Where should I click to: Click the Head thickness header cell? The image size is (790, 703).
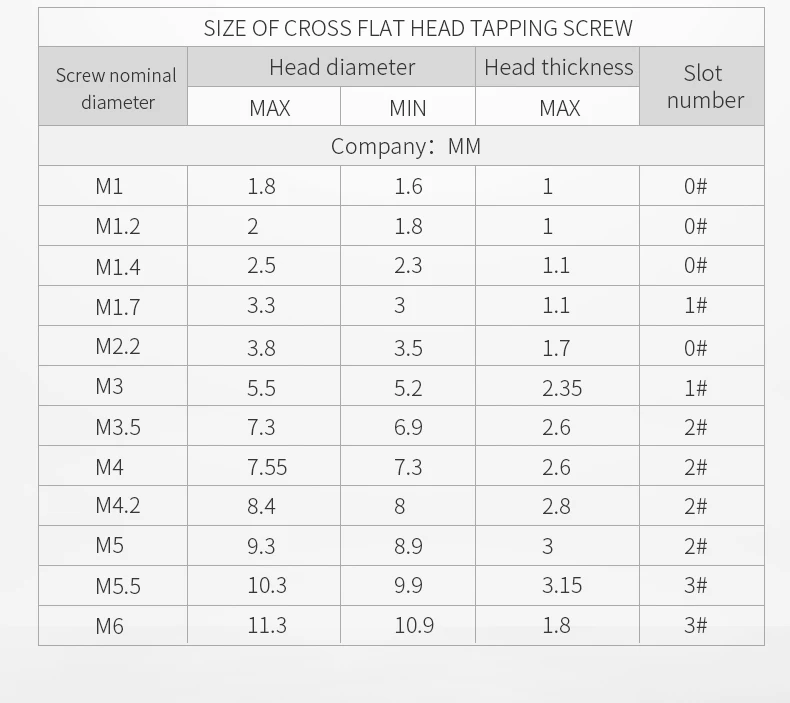click(x=558, y=68)
